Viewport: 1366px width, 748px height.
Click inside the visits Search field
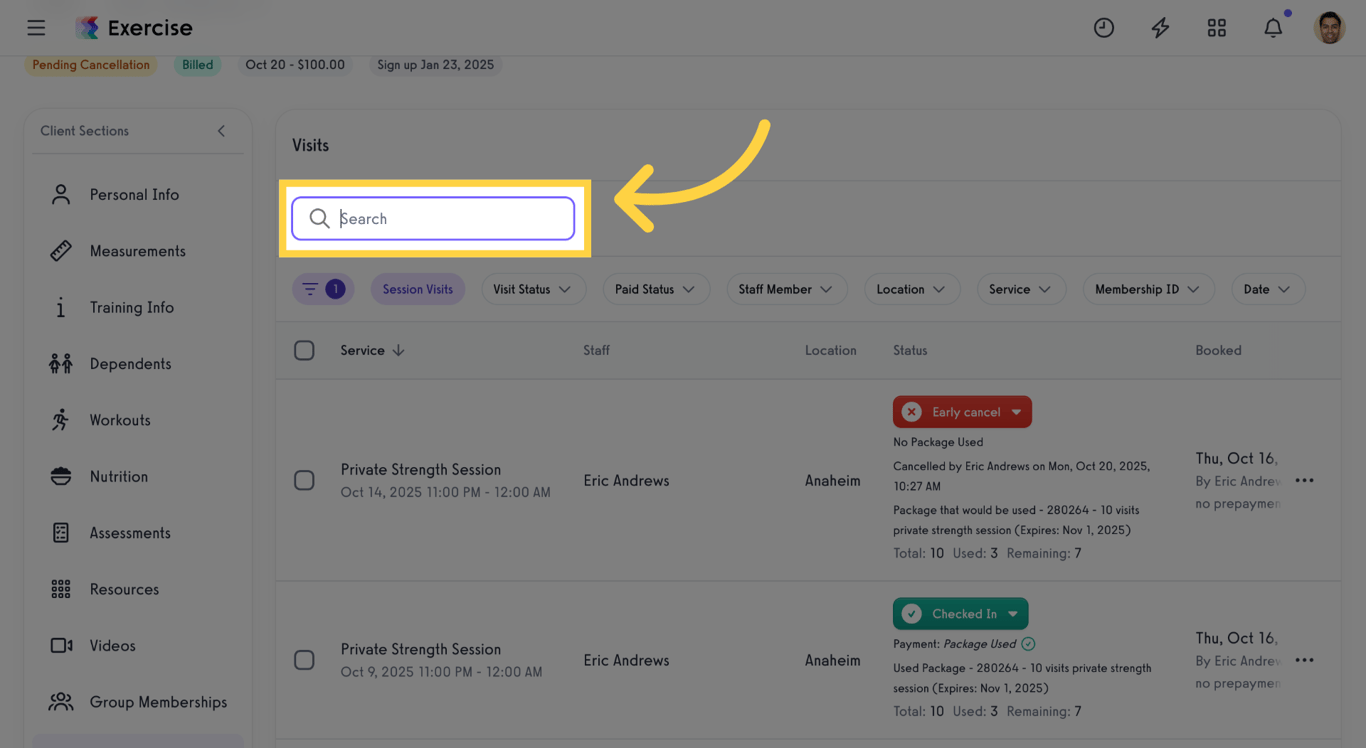point(432,218)
